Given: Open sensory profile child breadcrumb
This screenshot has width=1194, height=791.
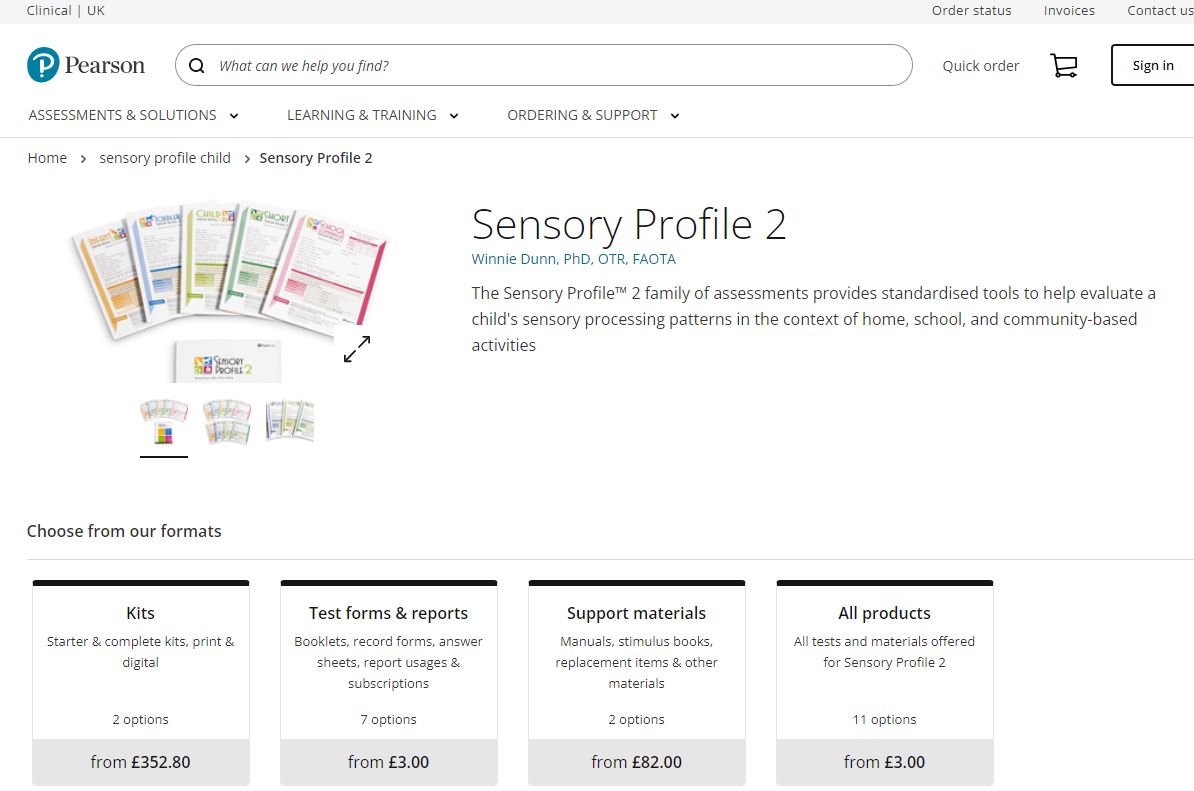Looking at the screenshot, I should [165, 158].
